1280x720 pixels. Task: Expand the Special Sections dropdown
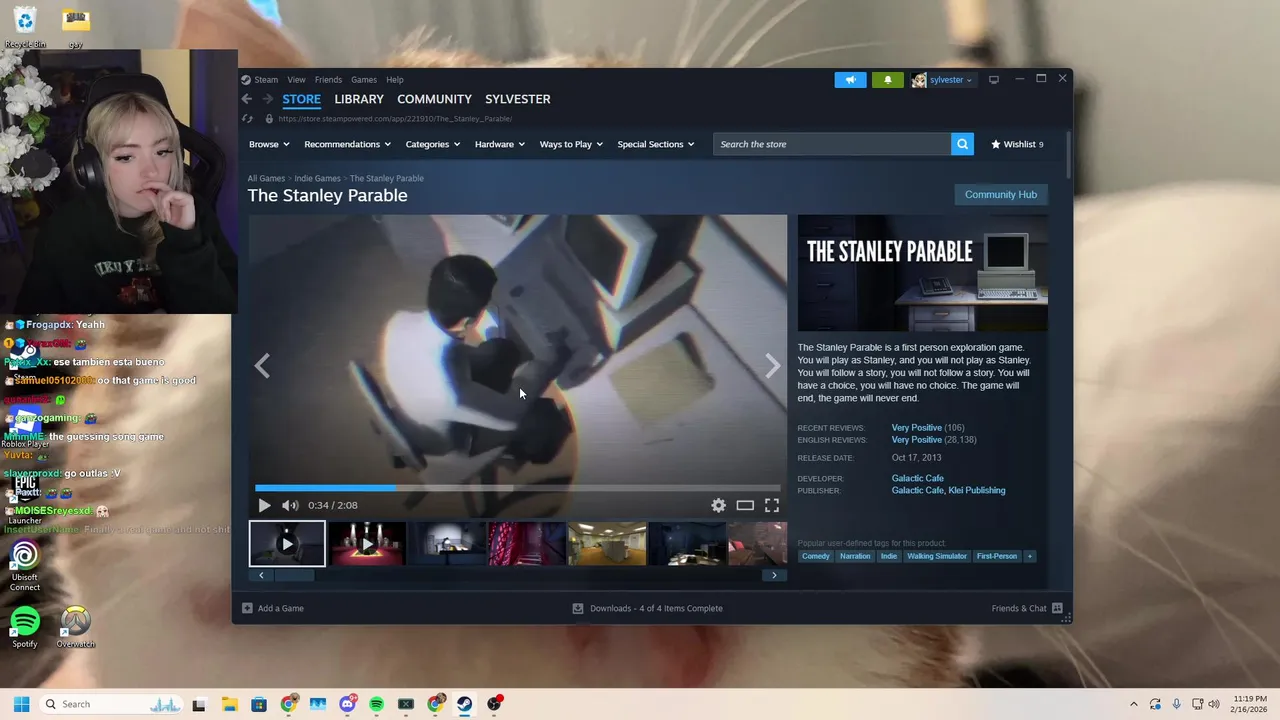coord(655,144)
